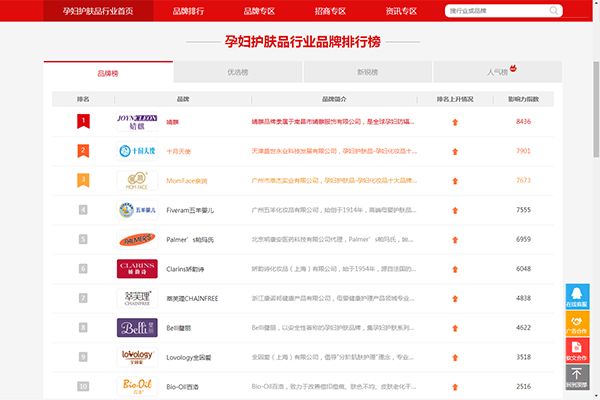Open the Bio-Oil百洛 brand name link
This screenshot has width=600, height=400.
coord(183,387)
